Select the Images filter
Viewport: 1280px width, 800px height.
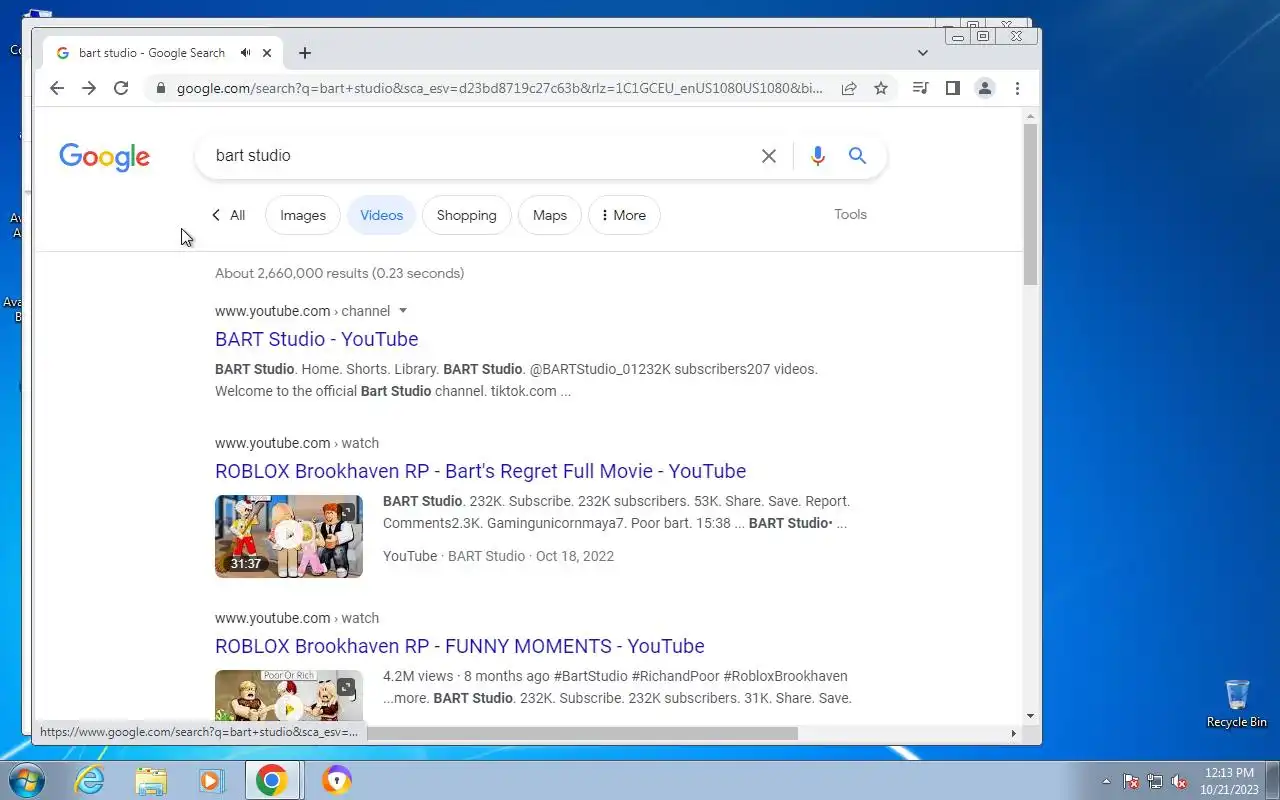(x=303, y=215)
